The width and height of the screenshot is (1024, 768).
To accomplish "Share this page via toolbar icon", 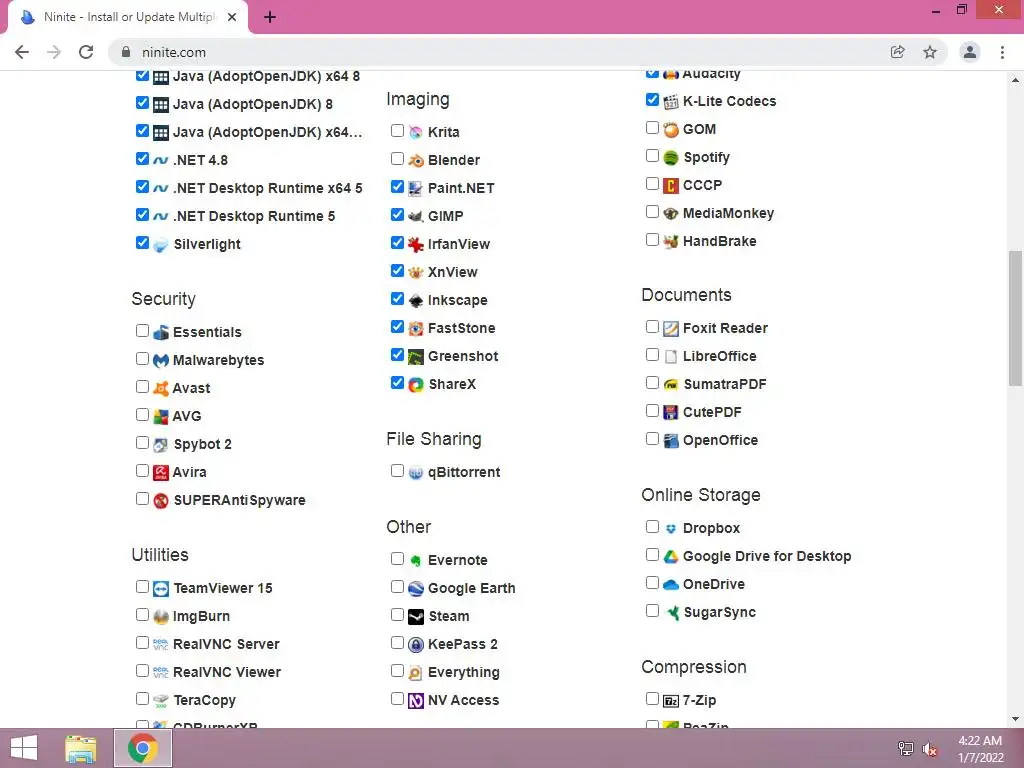I will click(x=897, y=52).
